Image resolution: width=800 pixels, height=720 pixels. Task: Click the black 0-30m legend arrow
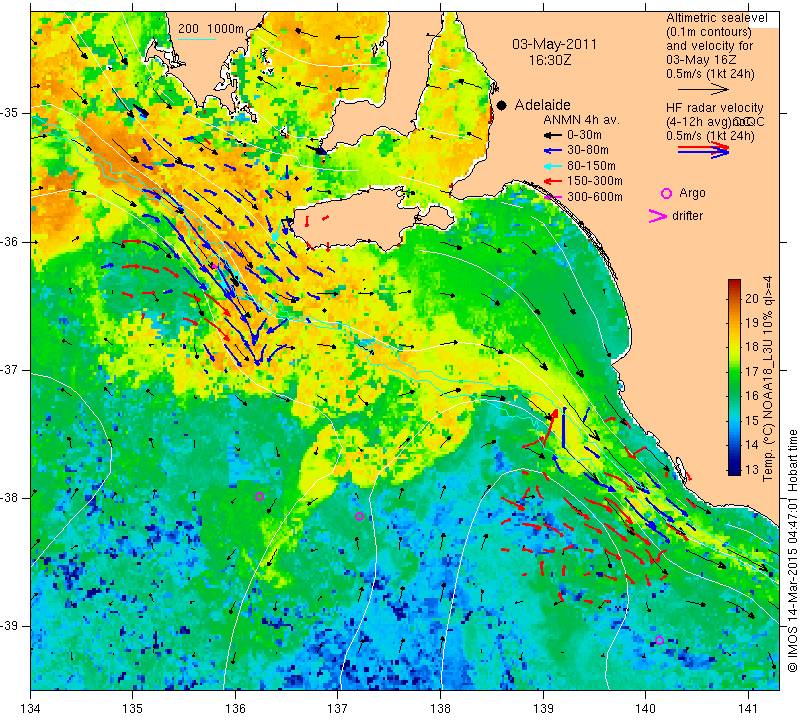(x=552, y=136)
